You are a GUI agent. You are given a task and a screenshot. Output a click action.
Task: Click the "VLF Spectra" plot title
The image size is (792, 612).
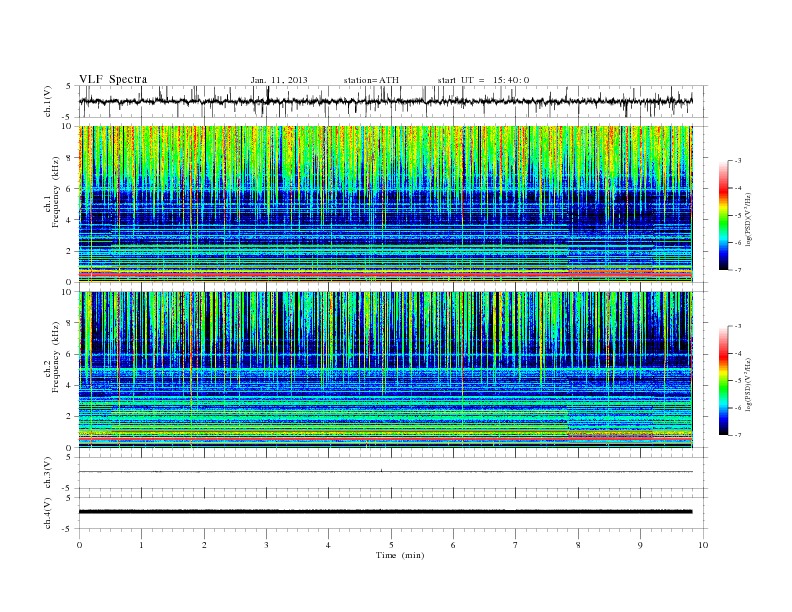(x=113, y=79)
